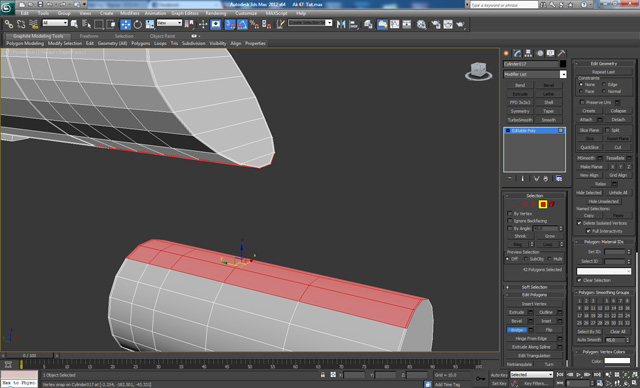Click the TurboSmooth modifier button
This screenshot has width=640, height=388.
tap(520, 120)
